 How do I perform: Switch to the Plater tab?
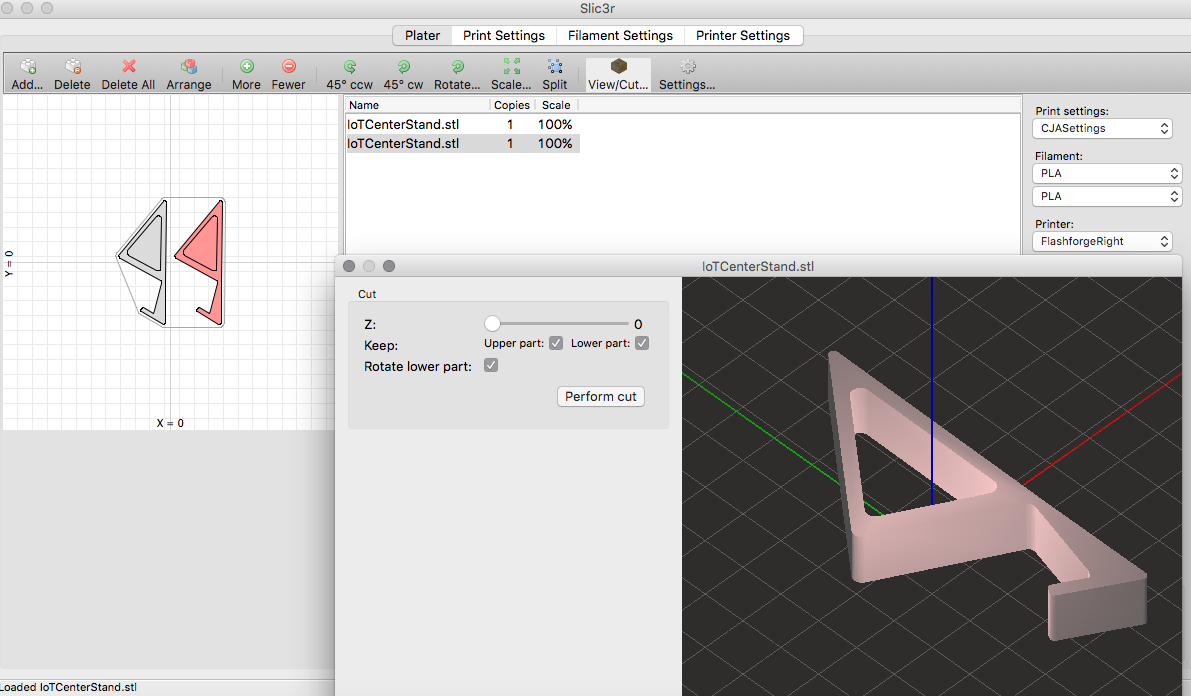coord(422,36)
